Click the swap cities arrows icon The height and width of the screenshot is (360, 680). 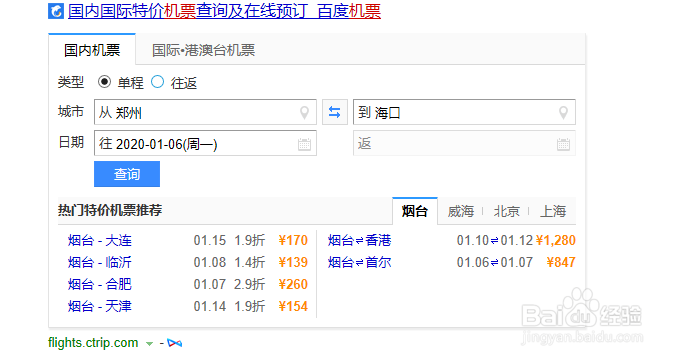pos(334,112)
